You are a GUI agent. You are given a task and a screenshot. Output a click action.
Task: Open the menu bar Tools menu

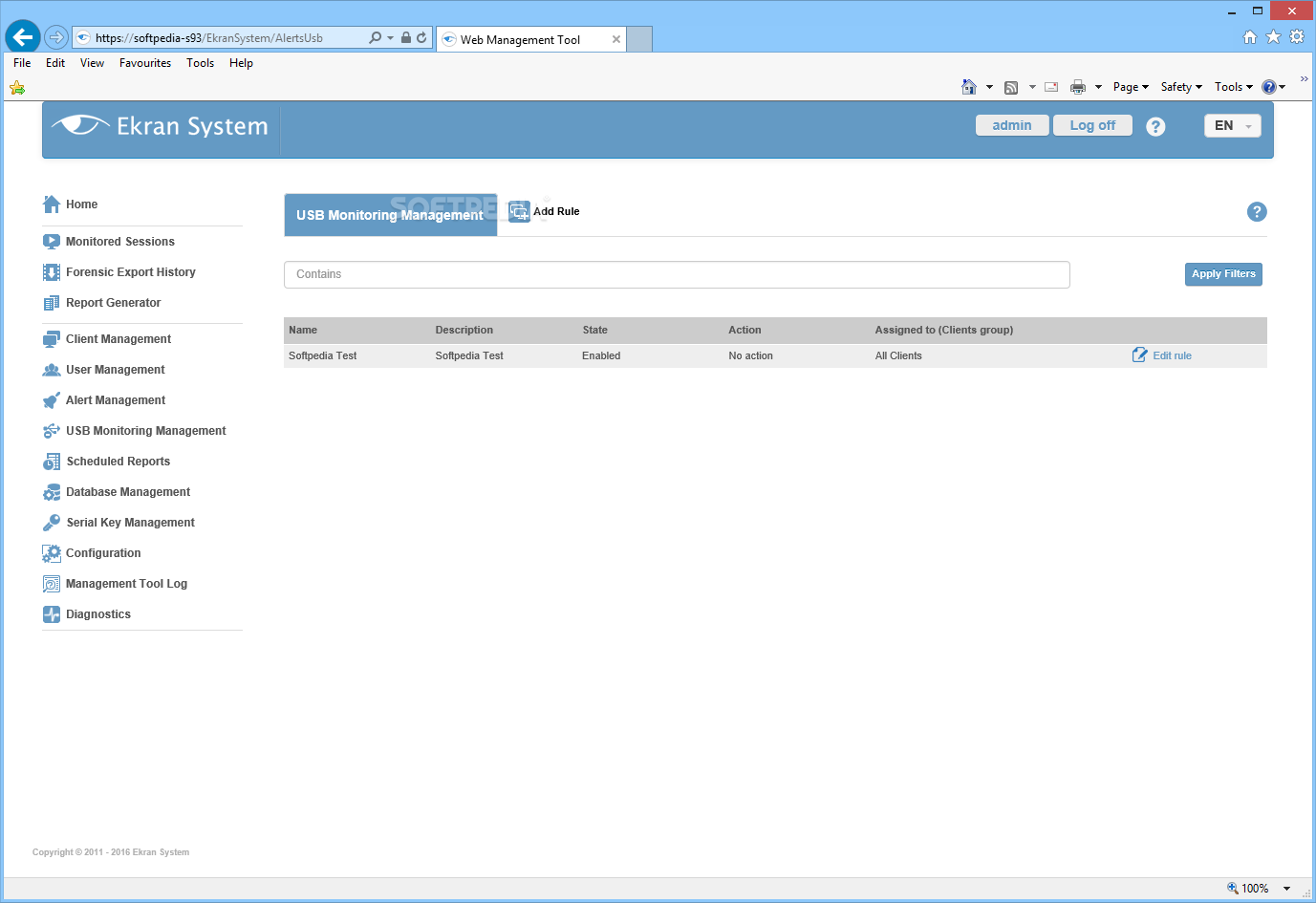coord(200,63)
